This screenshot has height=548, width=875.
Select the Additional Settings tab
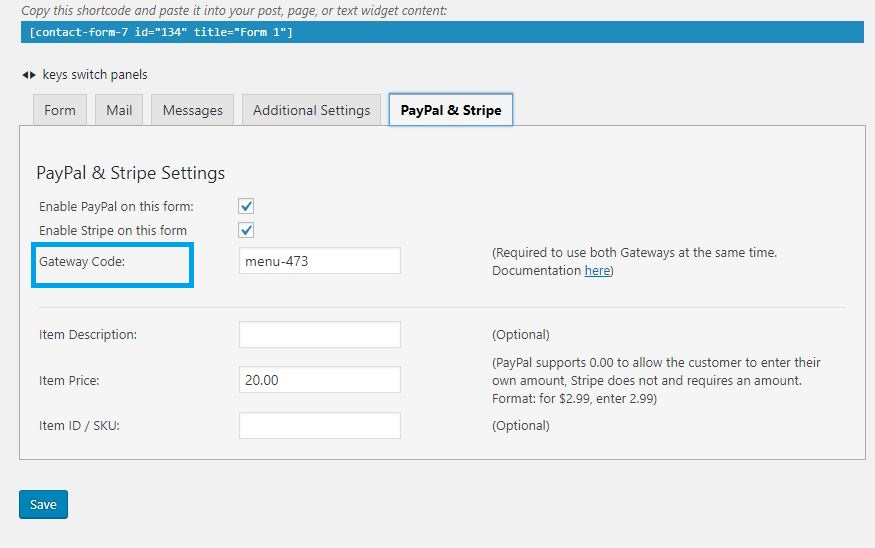(311, 110)
